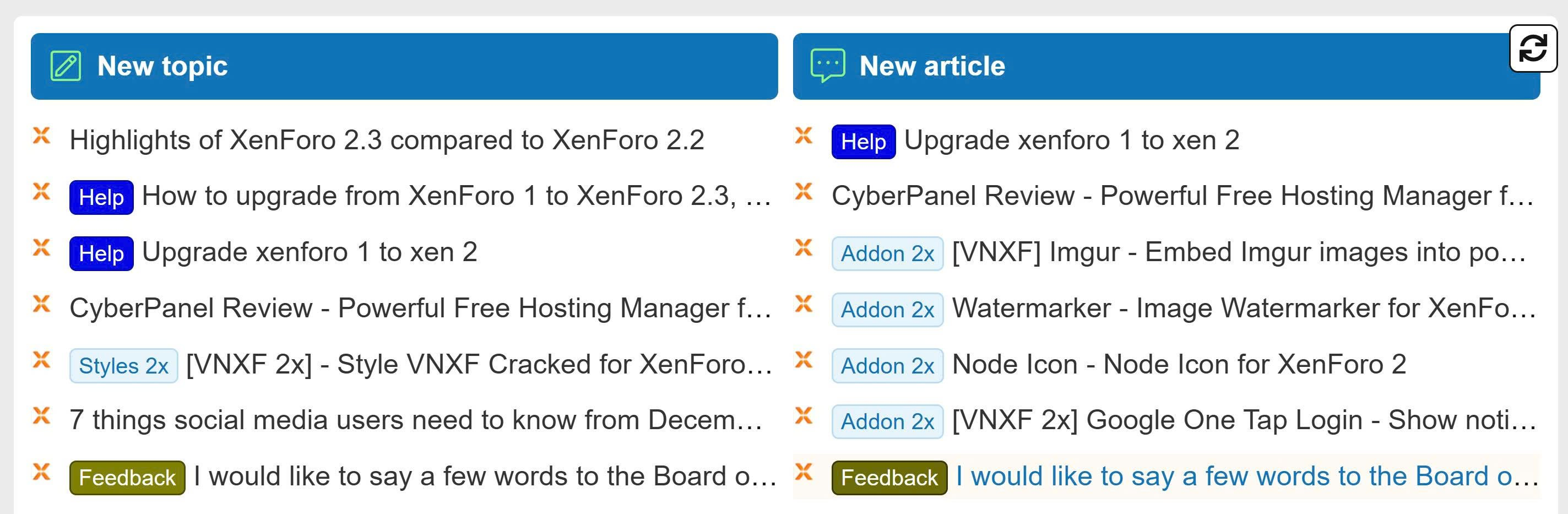Click the X icon before Watermarker article

[804, 304]
